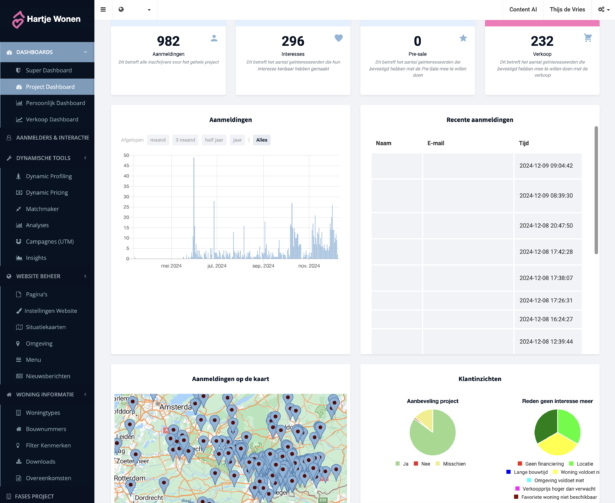The height and width of the screenshot is (503, 615).
Task: Toggle the hamburger menu icon
Action: [103, 9]
